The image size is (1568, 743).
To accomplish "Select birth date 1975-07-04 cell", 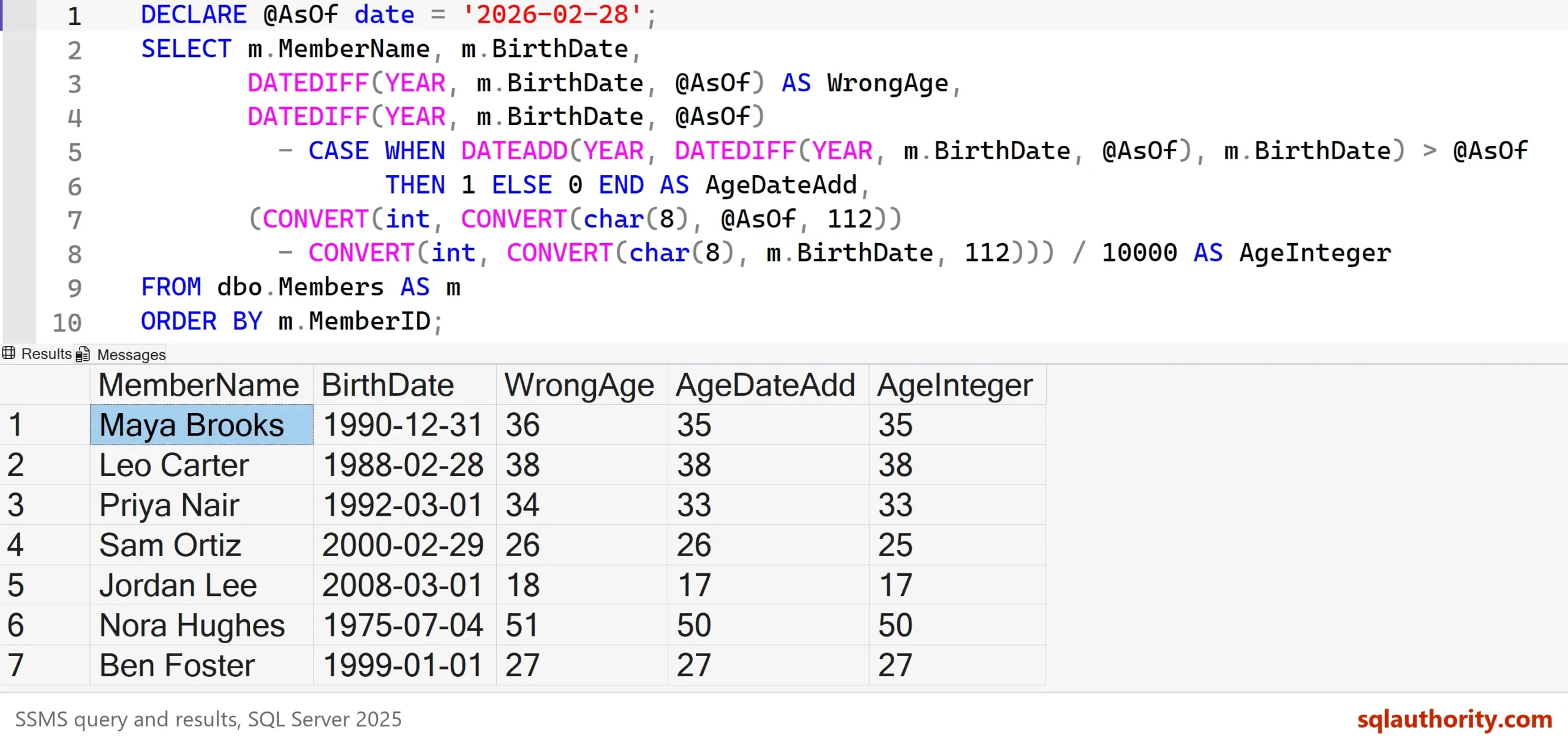I will tap(404, 625).
